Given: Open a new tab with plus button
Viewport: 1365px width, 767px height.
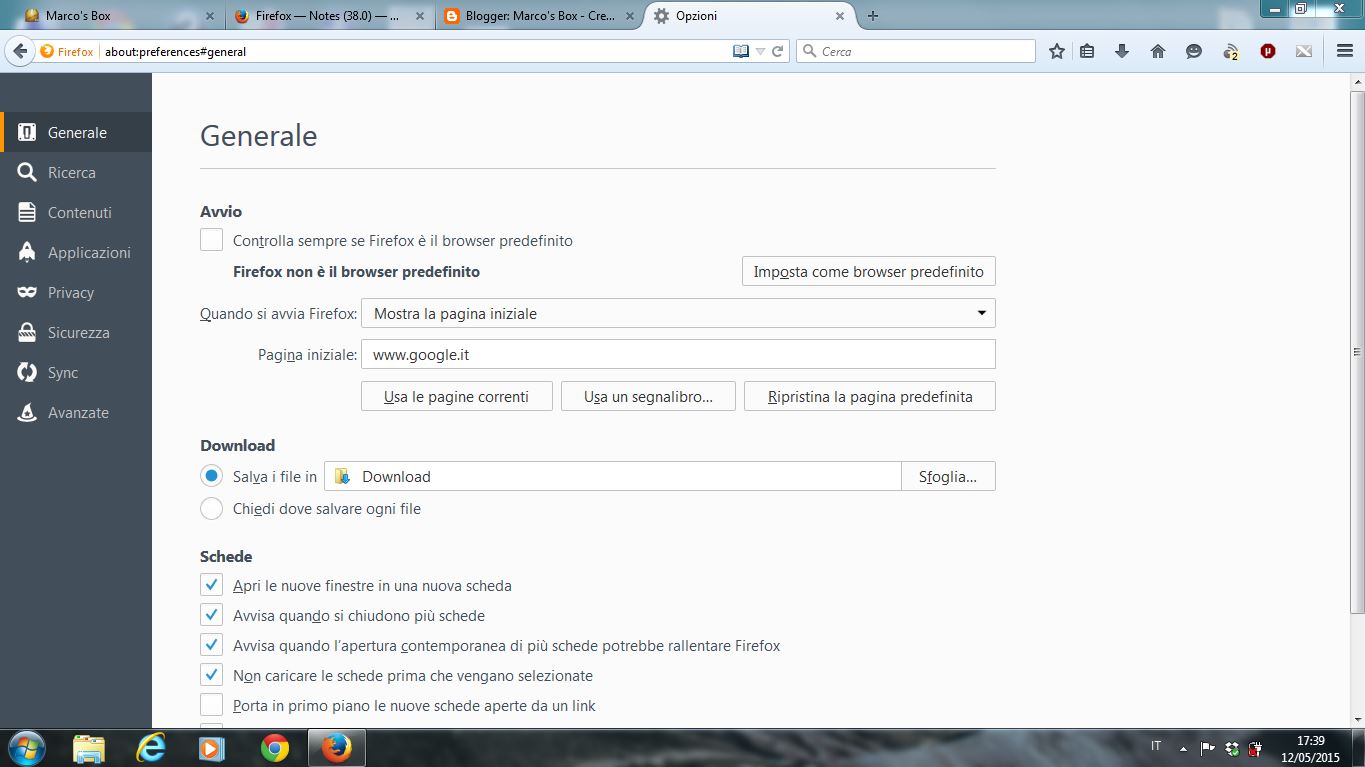Looking at the screenshot, I should pos(873,16).
